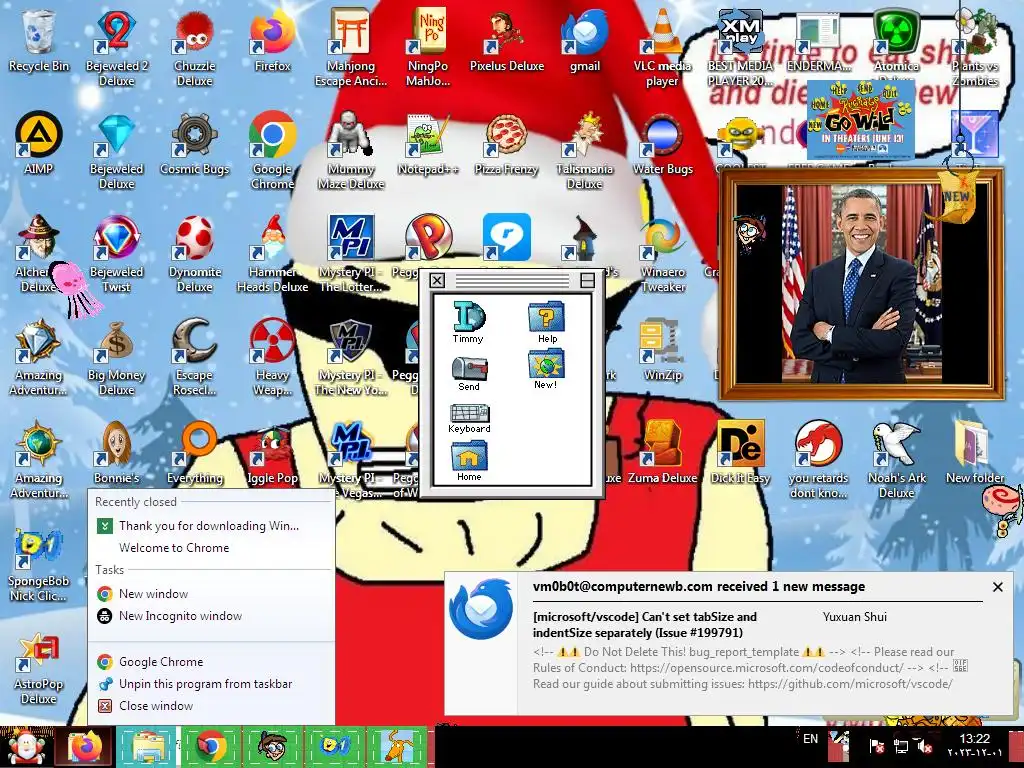The image size is (1024, 768).
Task: Open the Dick it Easy icon
Action: pyautogui.click(x=741, y=452)
